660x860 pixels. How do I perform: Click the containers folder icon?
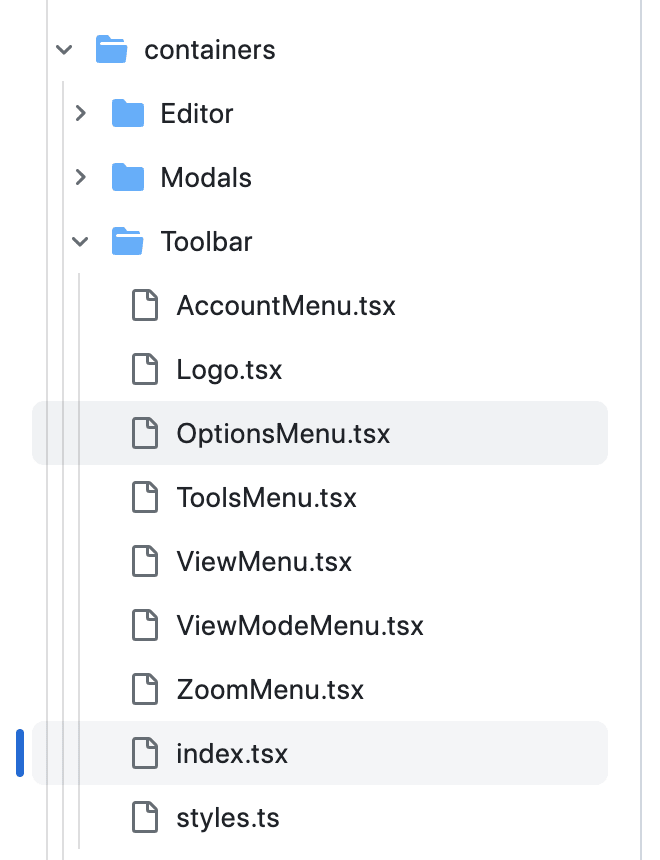pos(112,49)
